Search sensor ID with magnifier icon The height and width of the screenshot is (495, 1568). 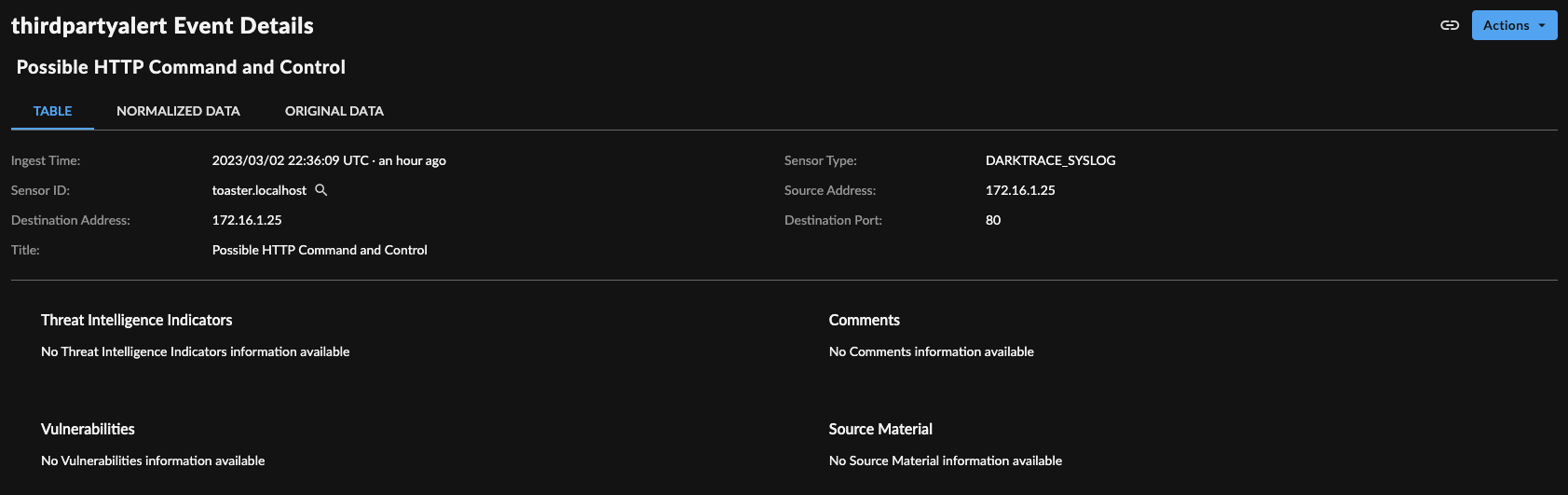(321, 190)
